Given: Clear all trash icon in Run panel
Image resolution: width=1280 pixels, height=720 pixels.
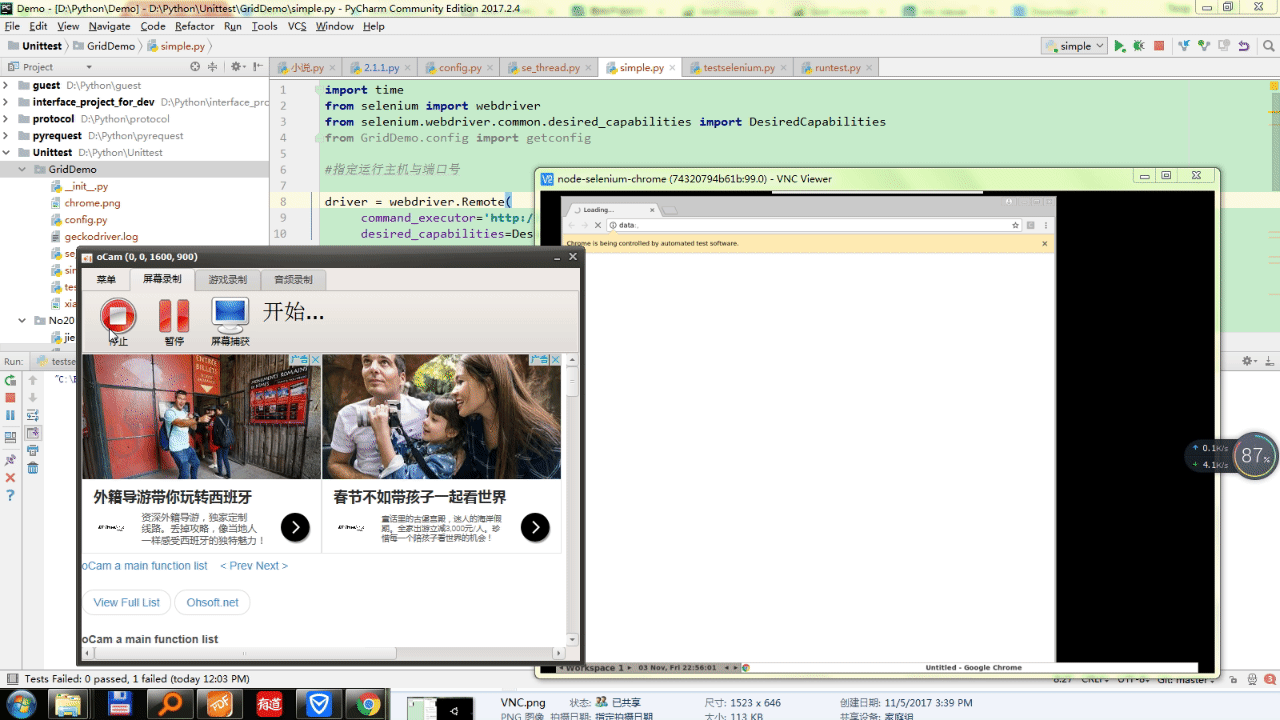Looking at the screenshot, I should [x=32, y=468].
